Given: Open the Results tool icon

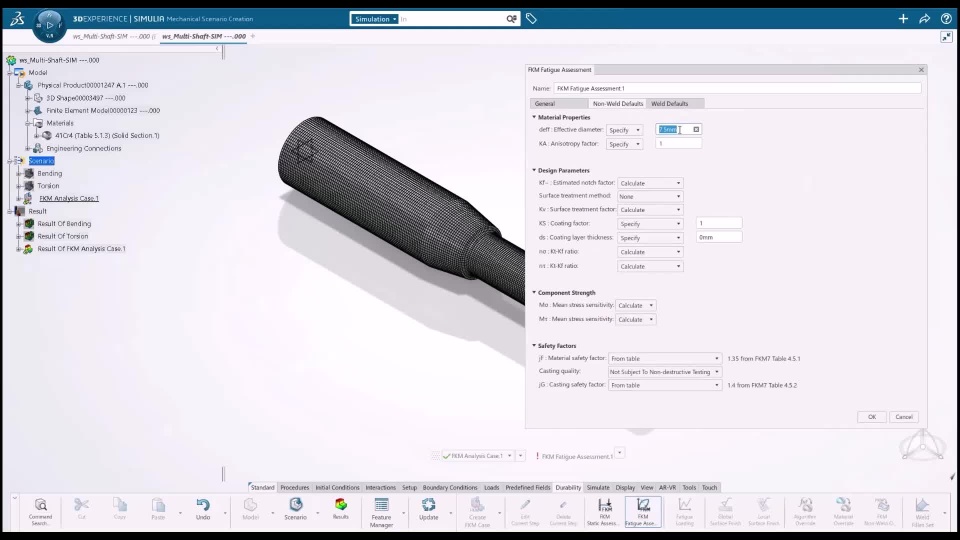Looking at the screenshot, I should point(340,505).
